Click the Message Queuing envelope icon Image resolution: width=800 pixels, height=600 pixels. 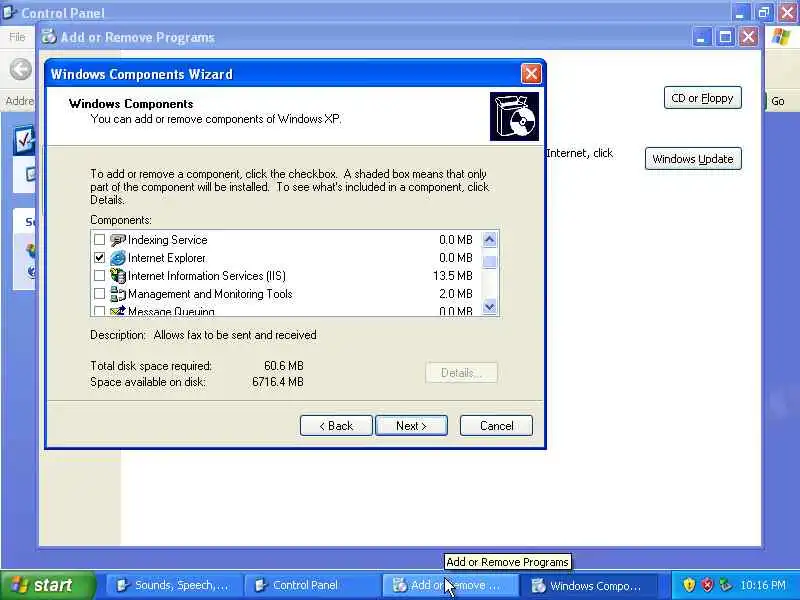[118, 310]
